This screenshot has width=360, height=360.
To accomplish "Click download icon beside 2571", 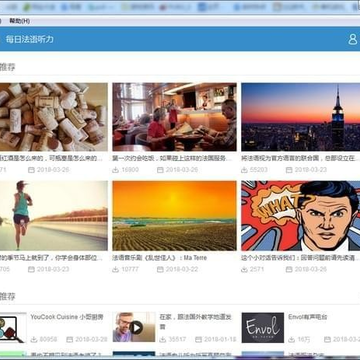I will [x=244, y=269].
